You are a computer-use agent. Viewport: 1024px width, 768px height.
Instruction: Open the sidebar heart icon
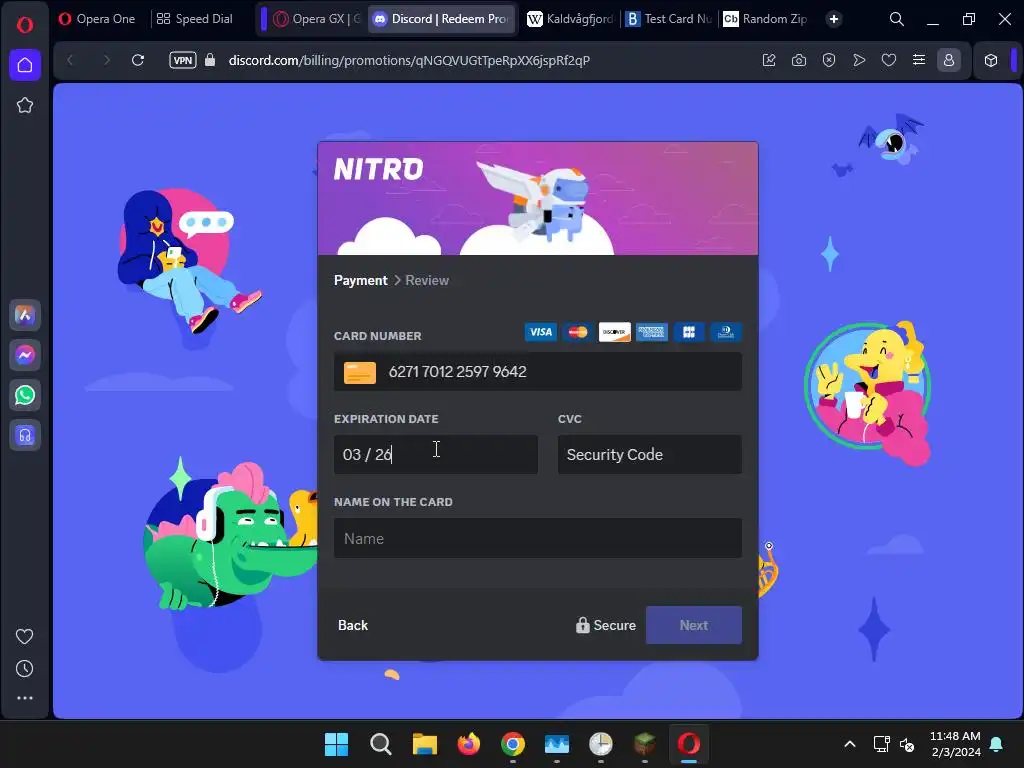[24, 636]
